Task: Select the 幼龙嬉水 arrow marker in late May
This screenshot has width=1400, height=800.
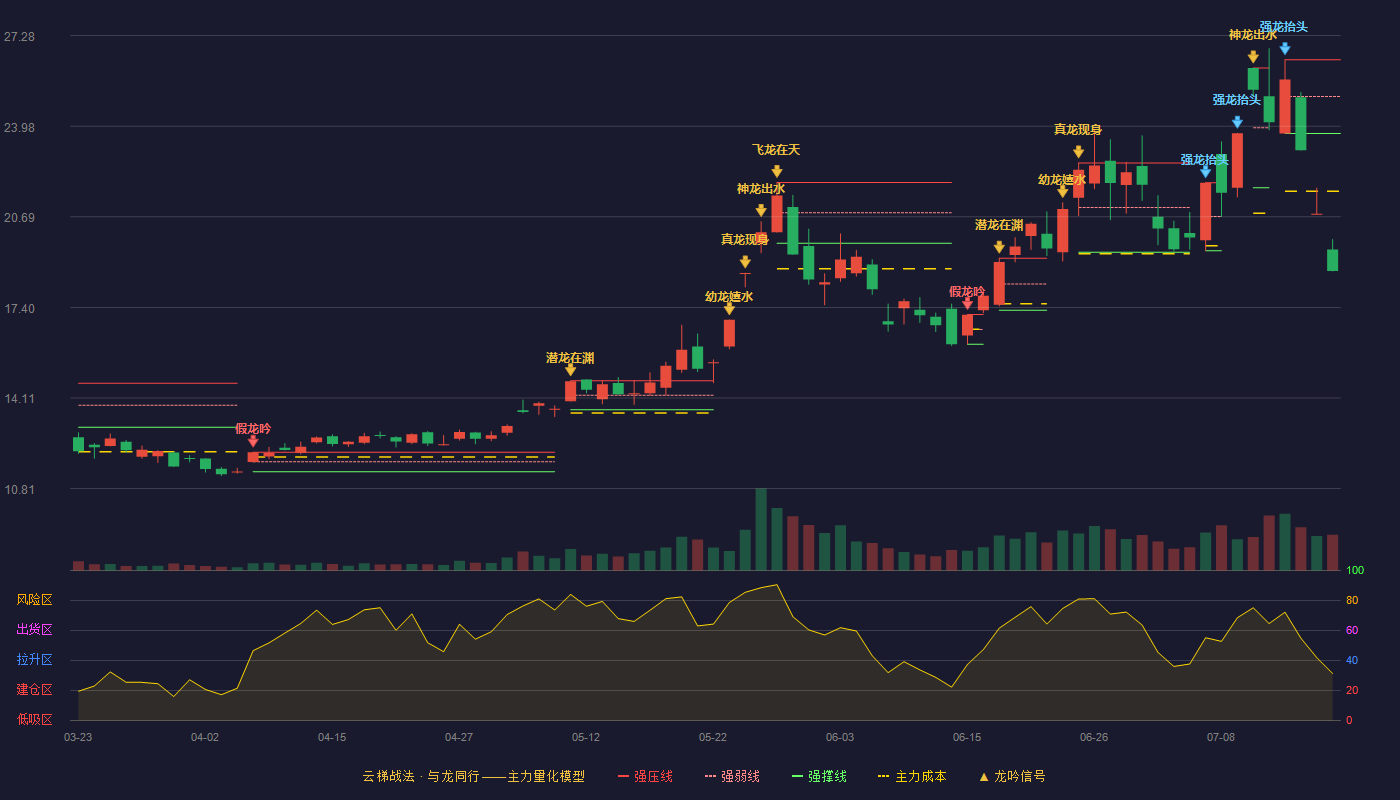Action: click(x=729, y=309)
